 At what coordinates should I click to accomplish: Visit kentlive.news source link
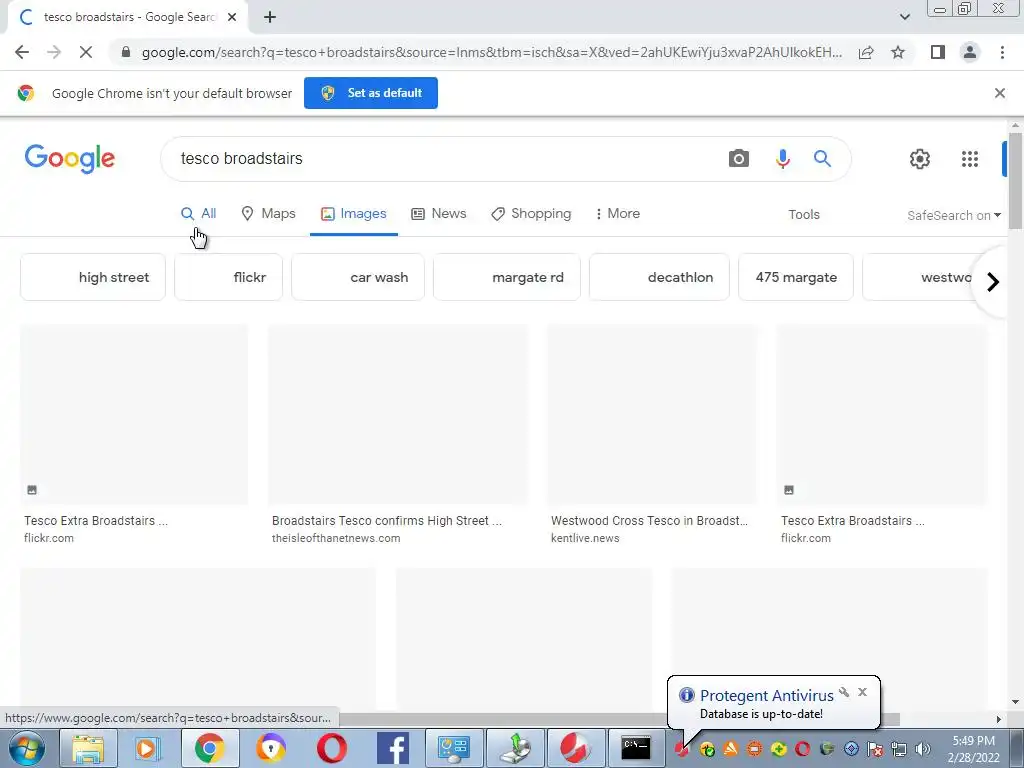pos(585,538)
